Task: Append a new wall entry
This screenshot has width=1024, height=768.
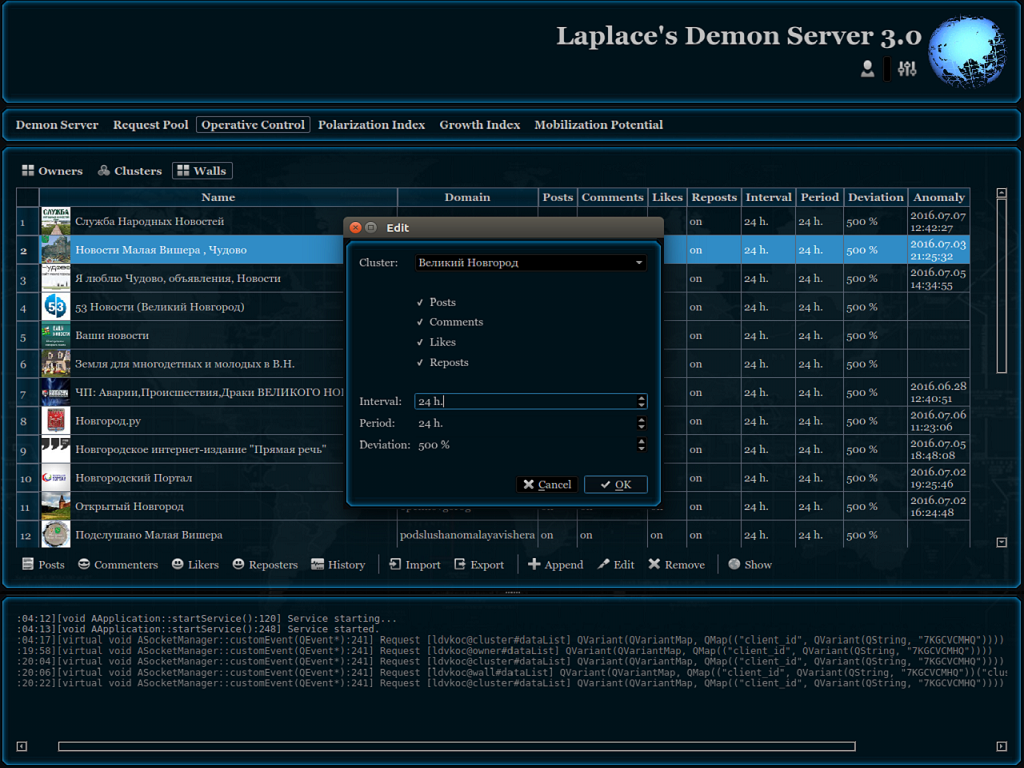Action: click(x=555, y=565)
